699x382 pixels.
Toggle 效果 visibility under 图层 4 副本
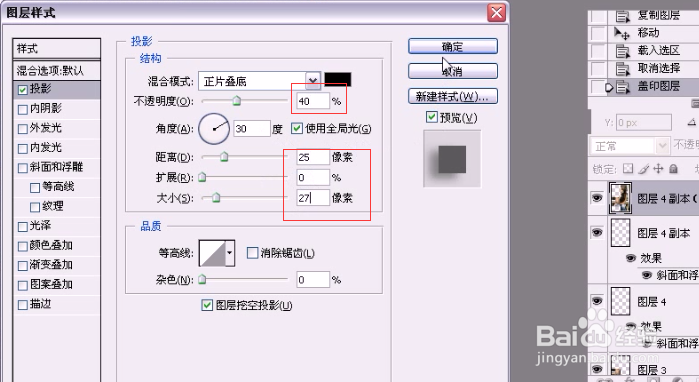630,258
